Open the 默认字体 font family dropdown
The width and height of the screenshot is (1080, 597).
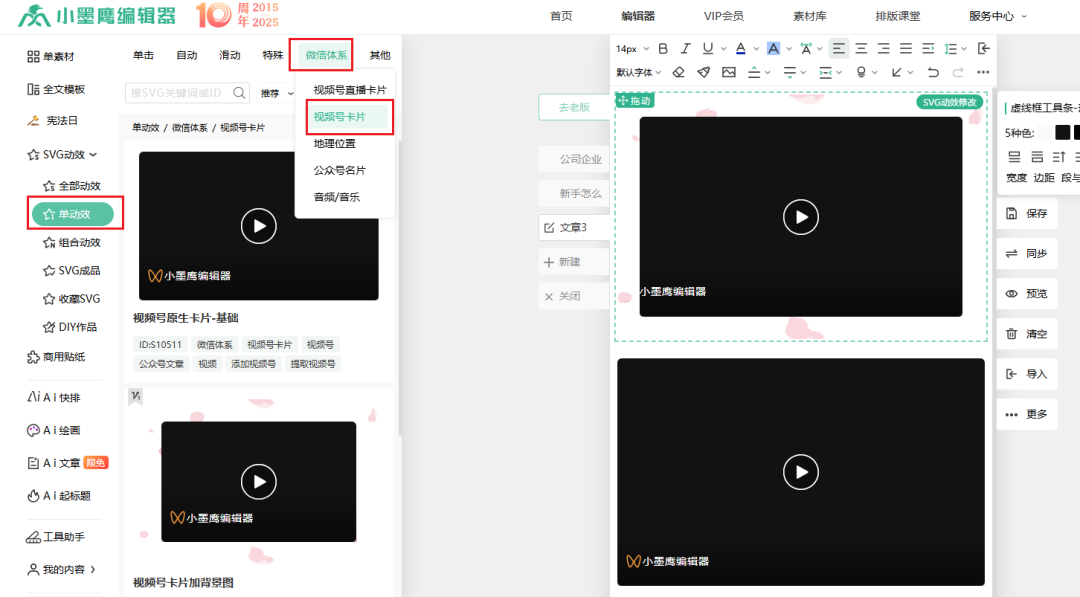tap(636, 72)
